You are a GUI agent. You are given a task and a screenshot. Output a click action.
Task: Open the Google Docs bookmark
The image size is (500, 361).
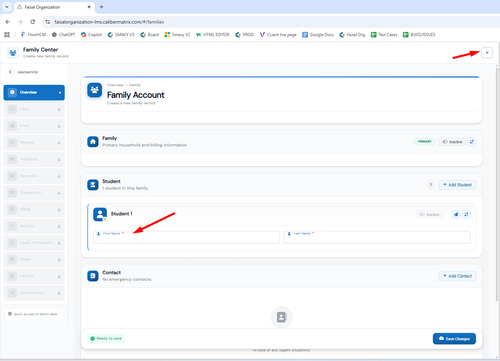pos(318,34)
